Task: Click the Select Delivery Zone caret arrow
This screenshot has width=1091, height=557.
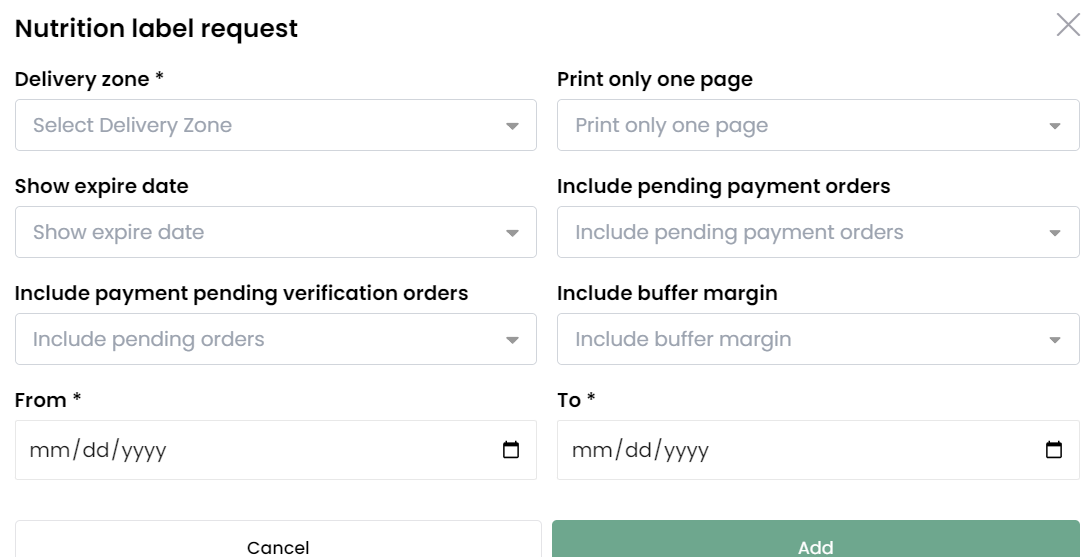Action: (x=512, y=126)
